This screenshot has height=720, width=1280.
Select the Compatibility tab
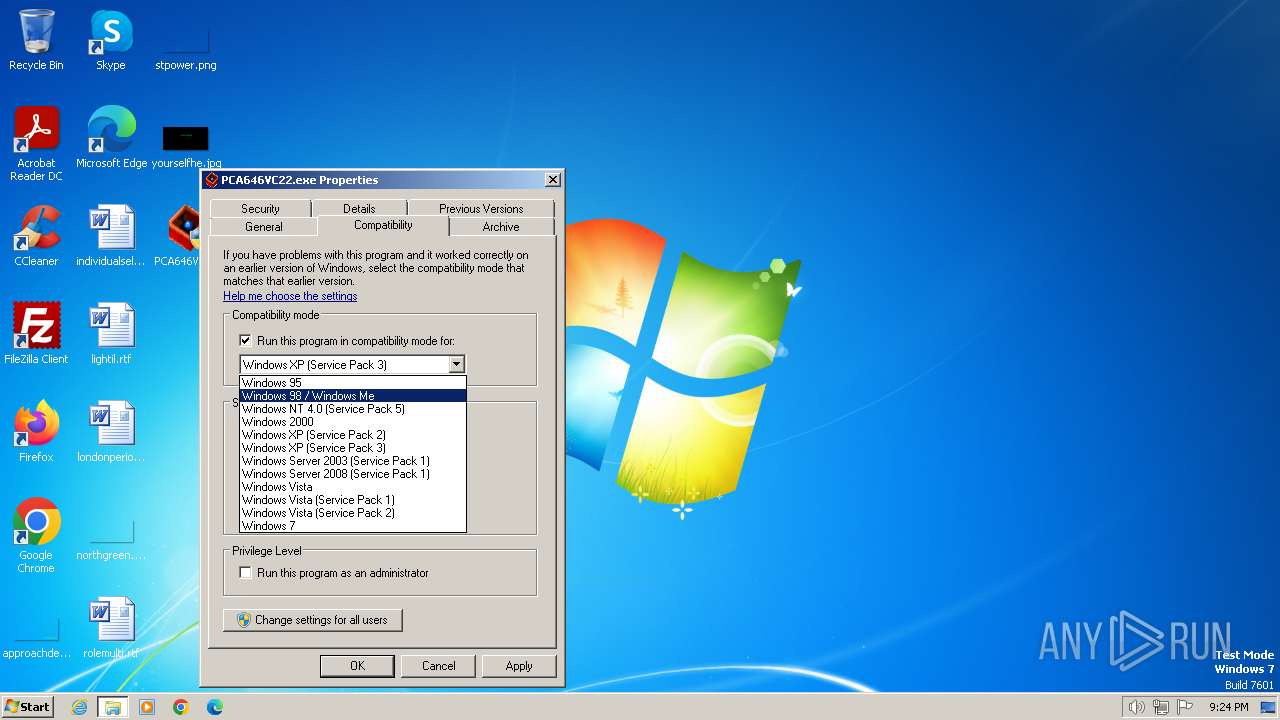pyautogui.click(x=383, y=225)
